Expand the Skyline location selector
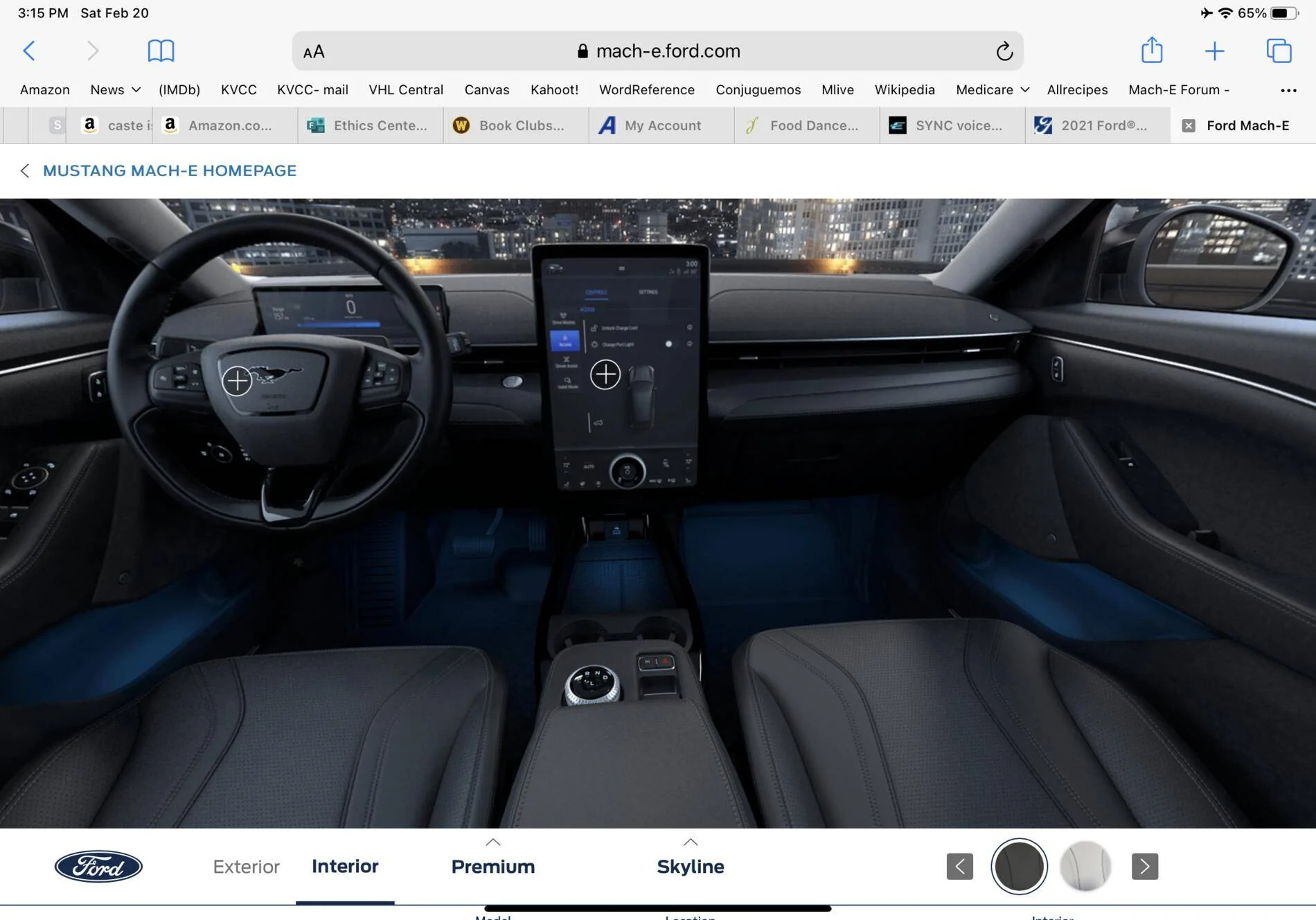 point(690,859)
